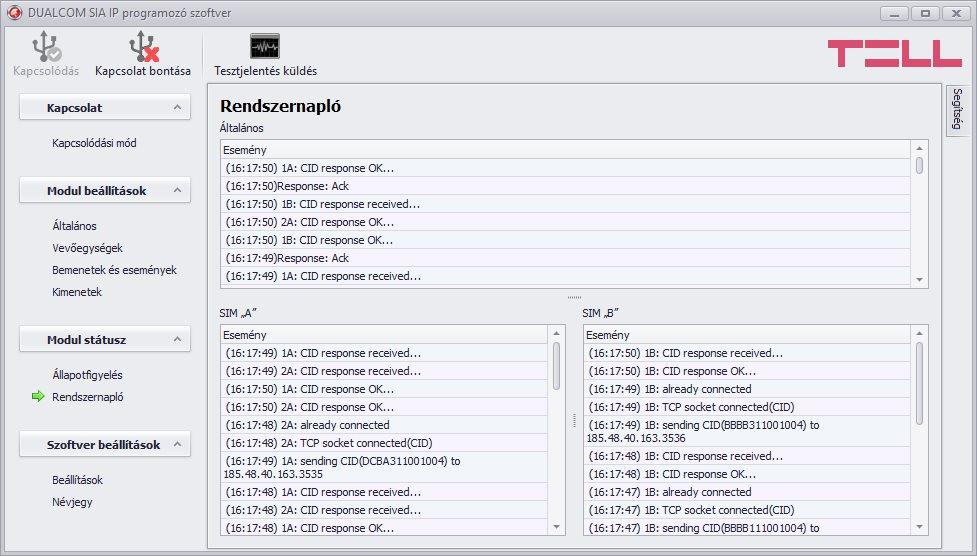Click the scroll down arrow in SIM B log
Image resolution: width=977 pixels, height=556 pixels.
pos(919,527)
